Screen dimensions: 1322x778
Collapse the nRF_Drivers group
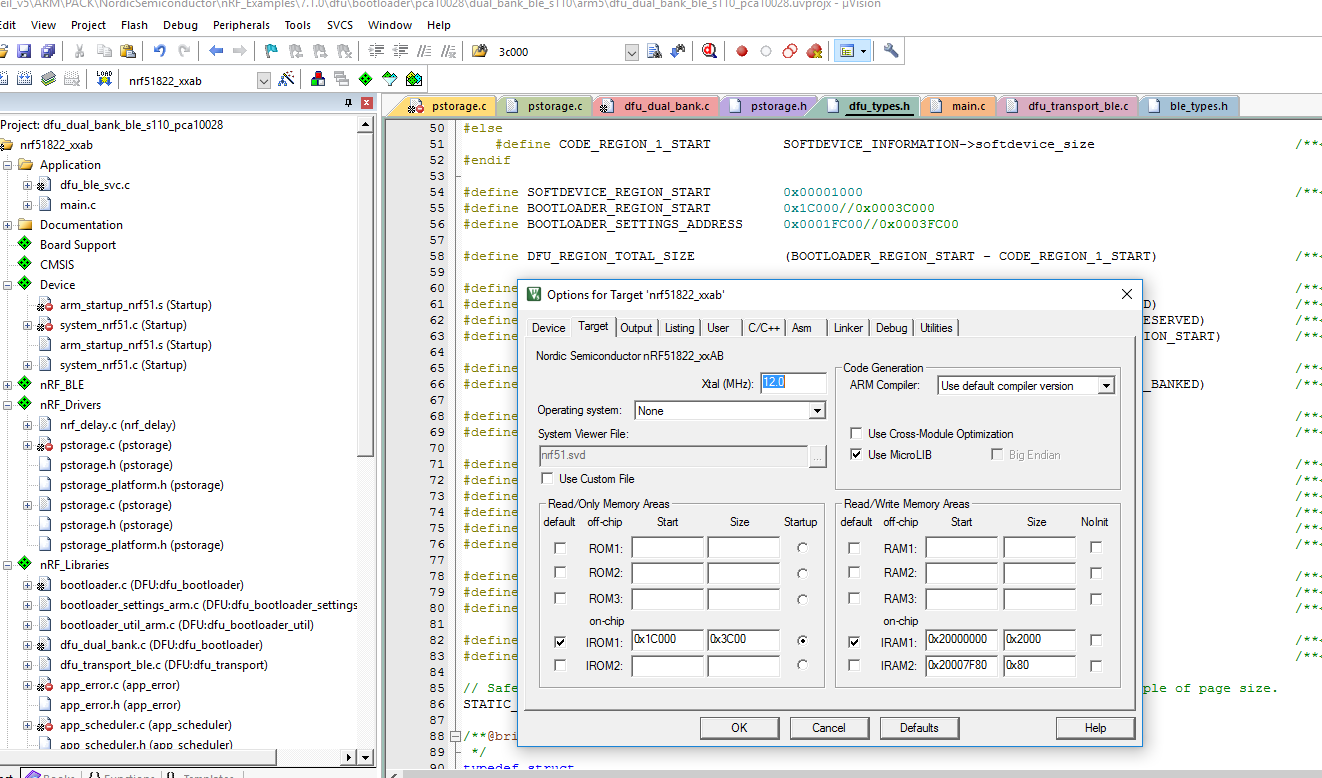click(x=8, y=405)
